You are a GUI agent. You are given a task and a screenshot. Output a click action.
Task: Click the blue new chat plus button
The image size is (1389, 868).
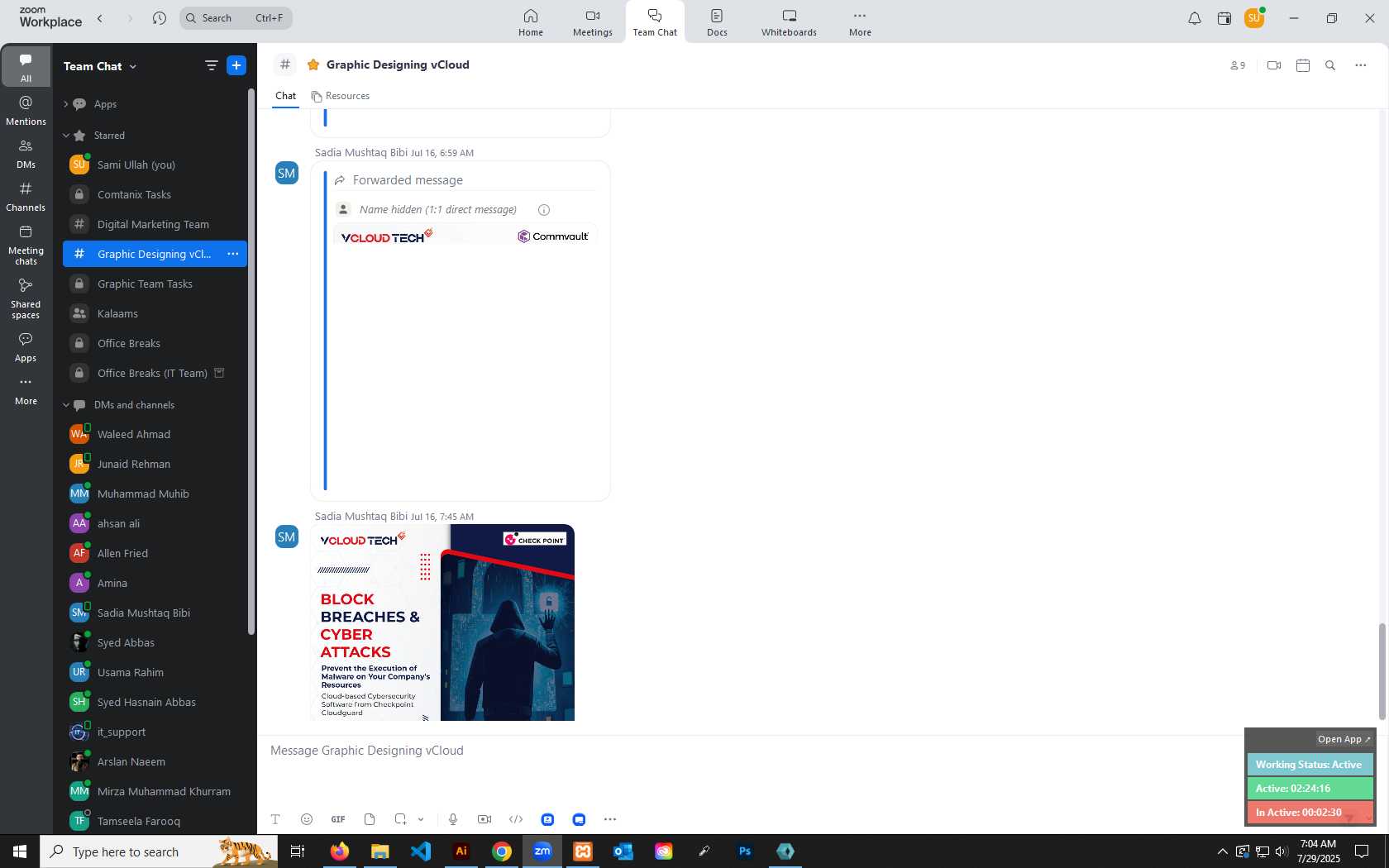click(x=236, y=65)
